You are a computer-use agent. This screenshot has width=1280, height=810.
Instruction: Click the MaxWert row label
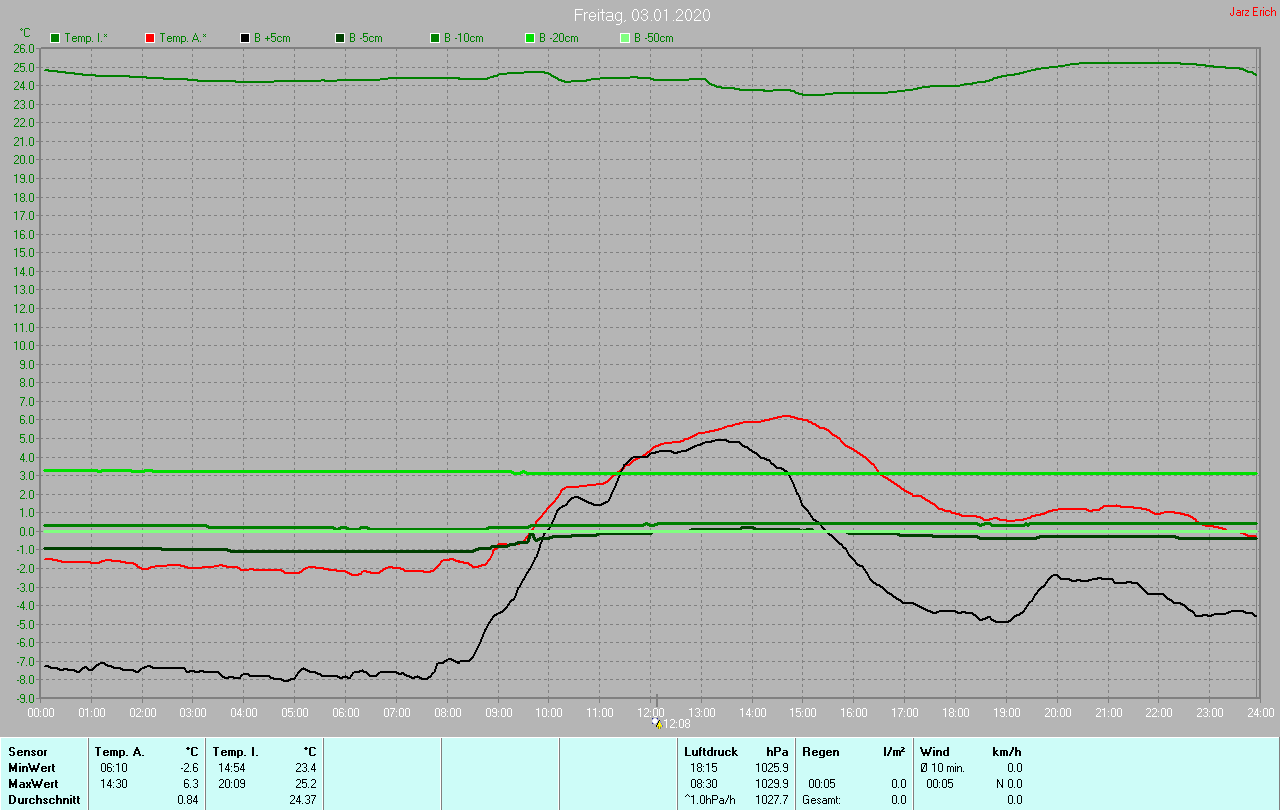pos(34,784)
